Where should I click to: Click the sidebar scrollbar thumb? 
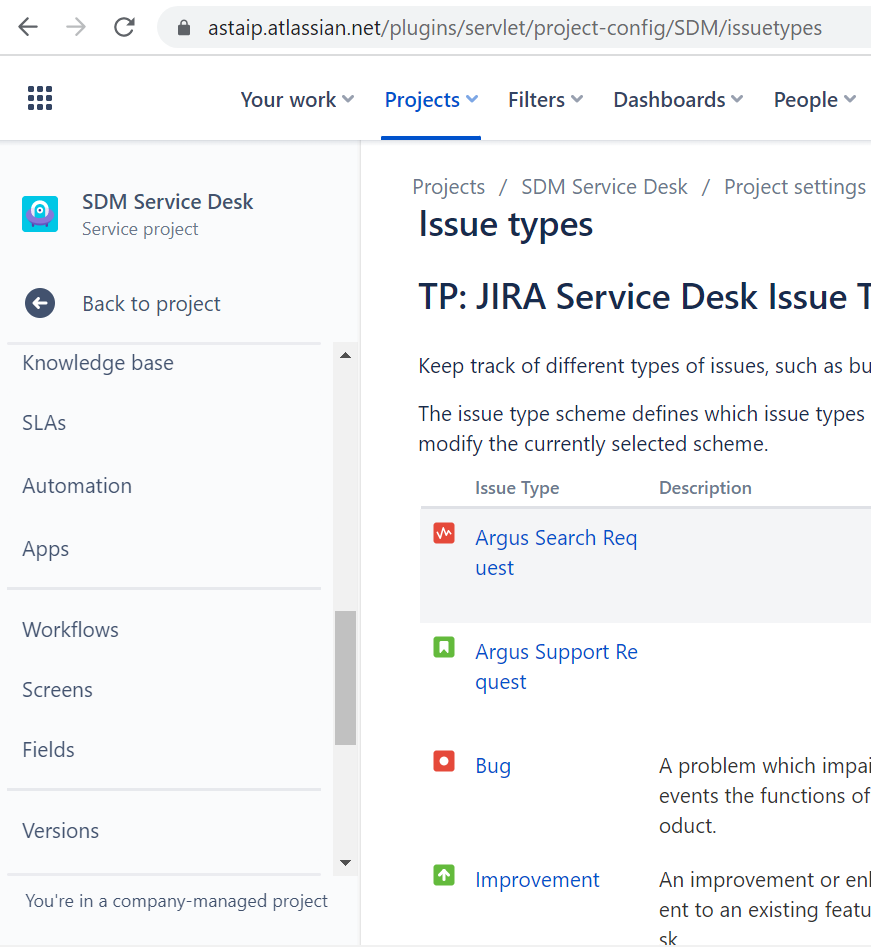click(x=346, y=678)
